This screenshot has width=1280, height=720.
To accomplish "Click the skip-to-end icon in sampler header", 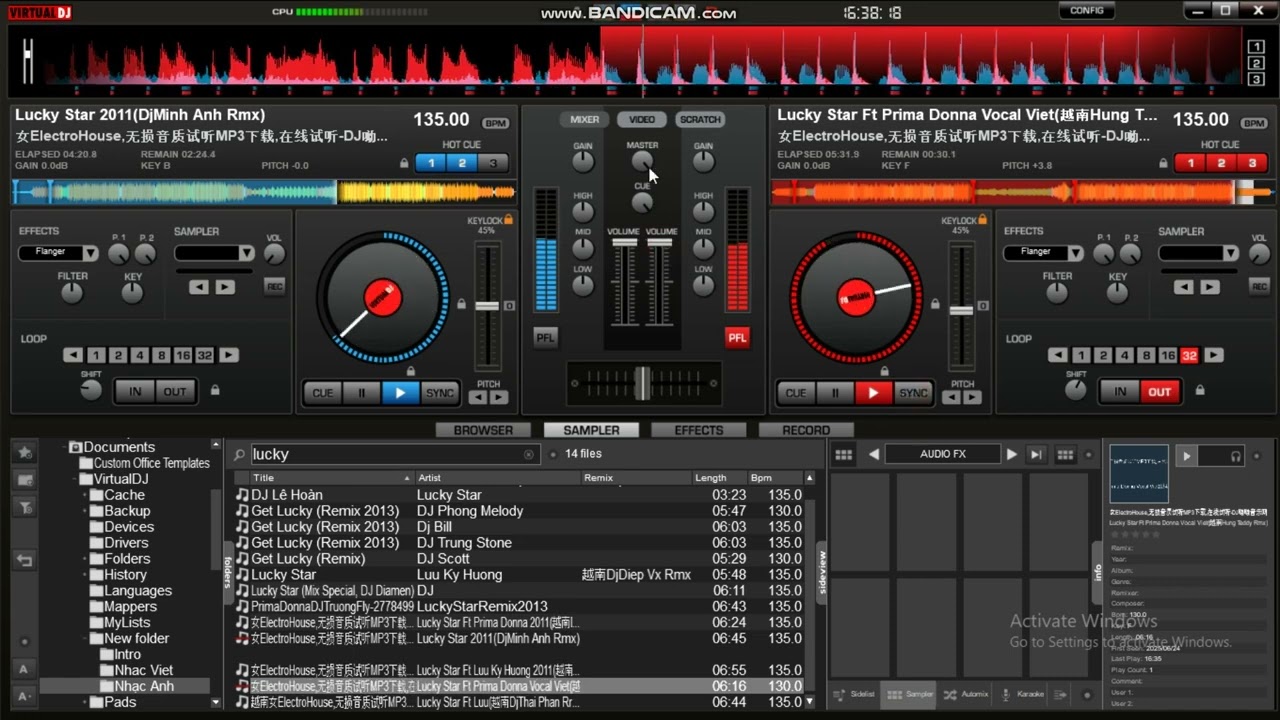I will click(x=1036, y=454).
